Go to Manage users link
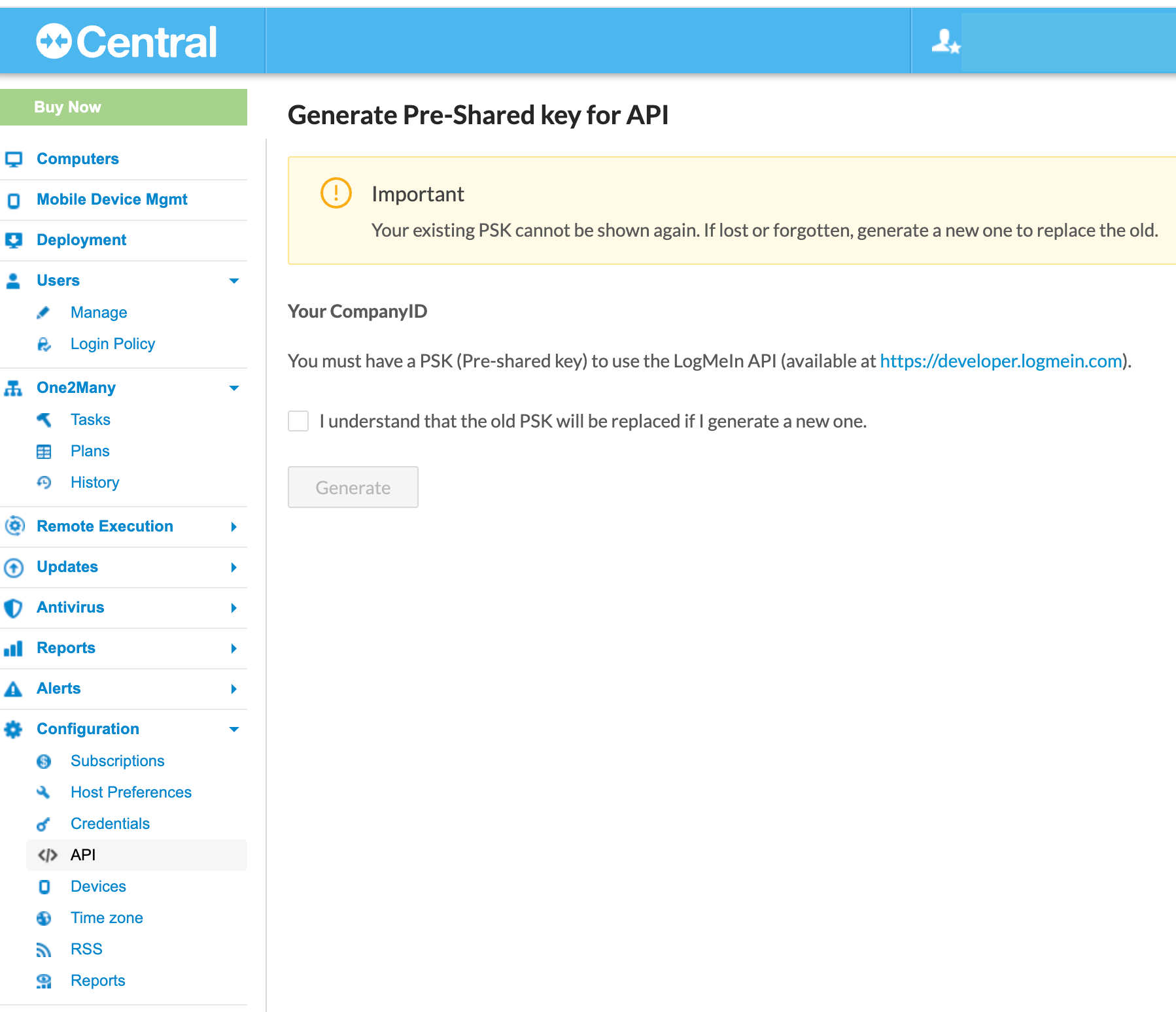The image size is (1176, 1012). click(x=99, y=312)
